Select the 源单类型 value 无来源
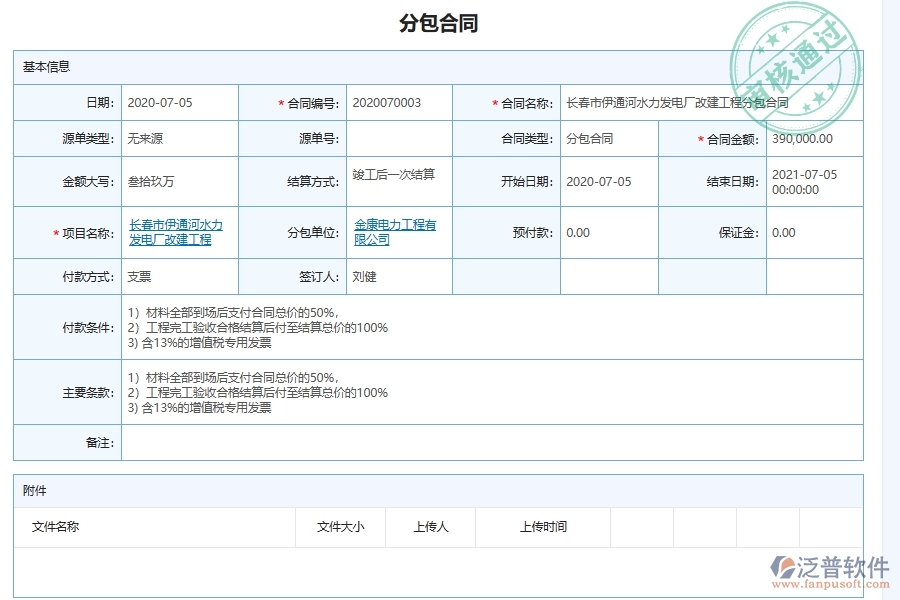This screenshot has height=600, width=900. [x=150, y=139]
